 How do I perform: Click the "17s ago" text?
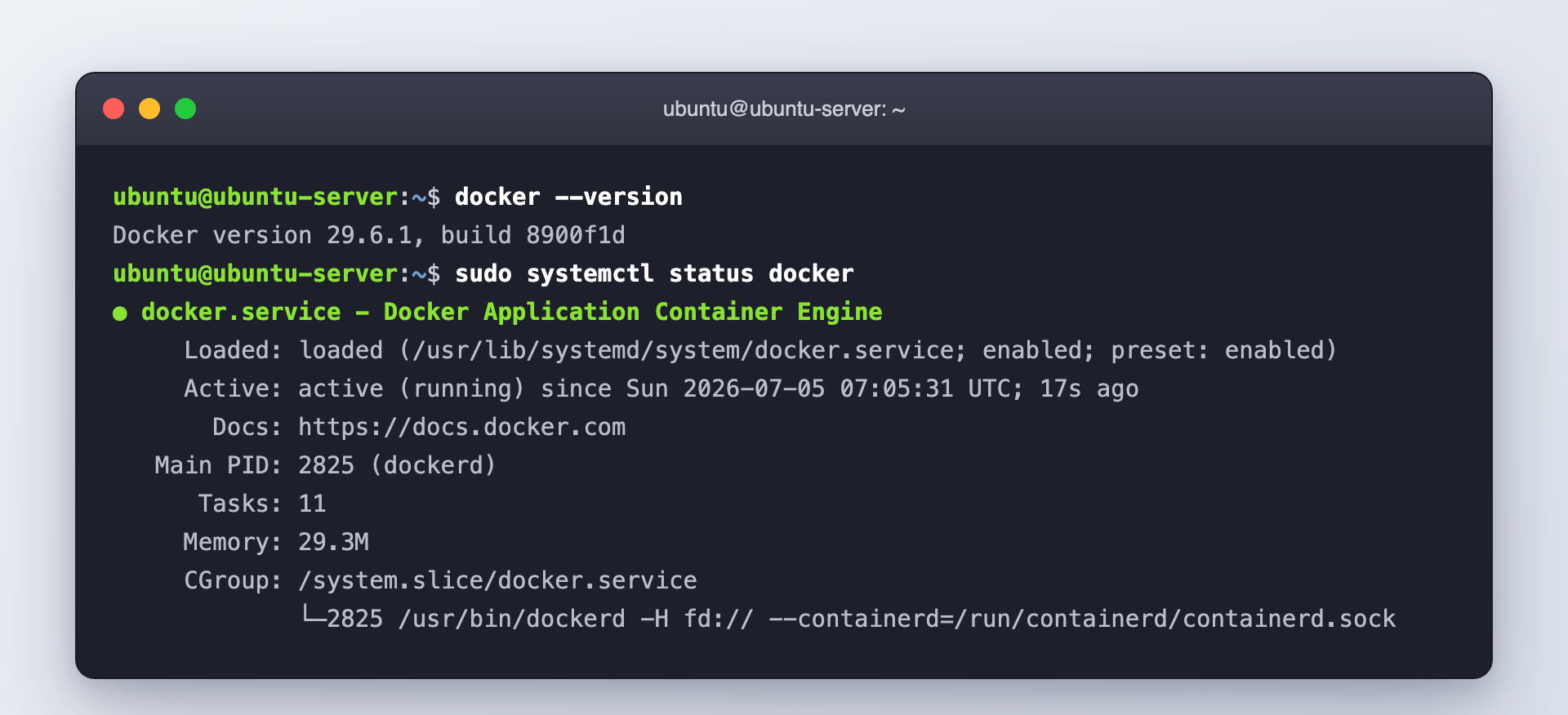click(1089, 389)
